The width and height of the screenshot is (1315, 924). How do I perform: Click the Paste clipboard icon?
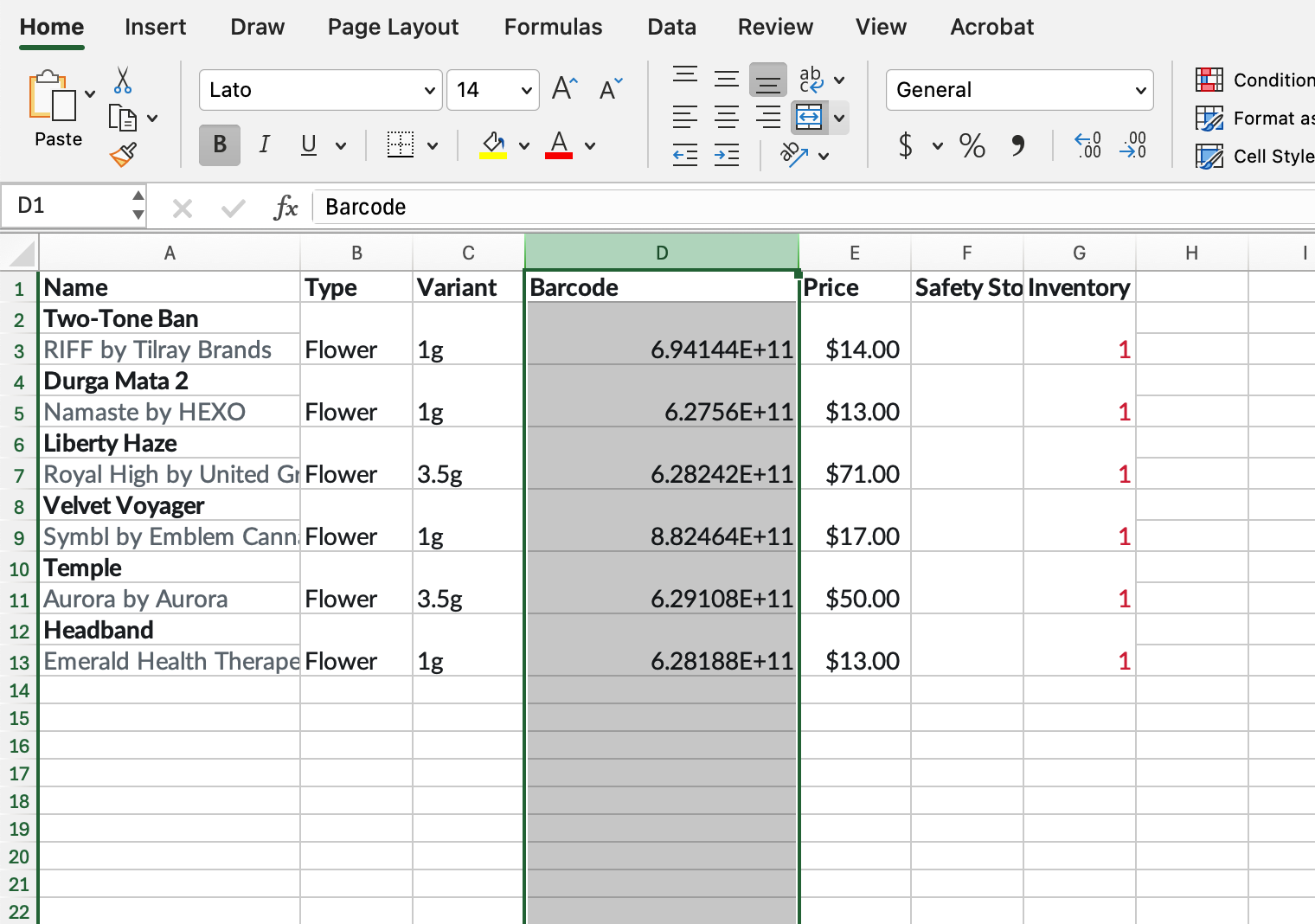point(52,95)
